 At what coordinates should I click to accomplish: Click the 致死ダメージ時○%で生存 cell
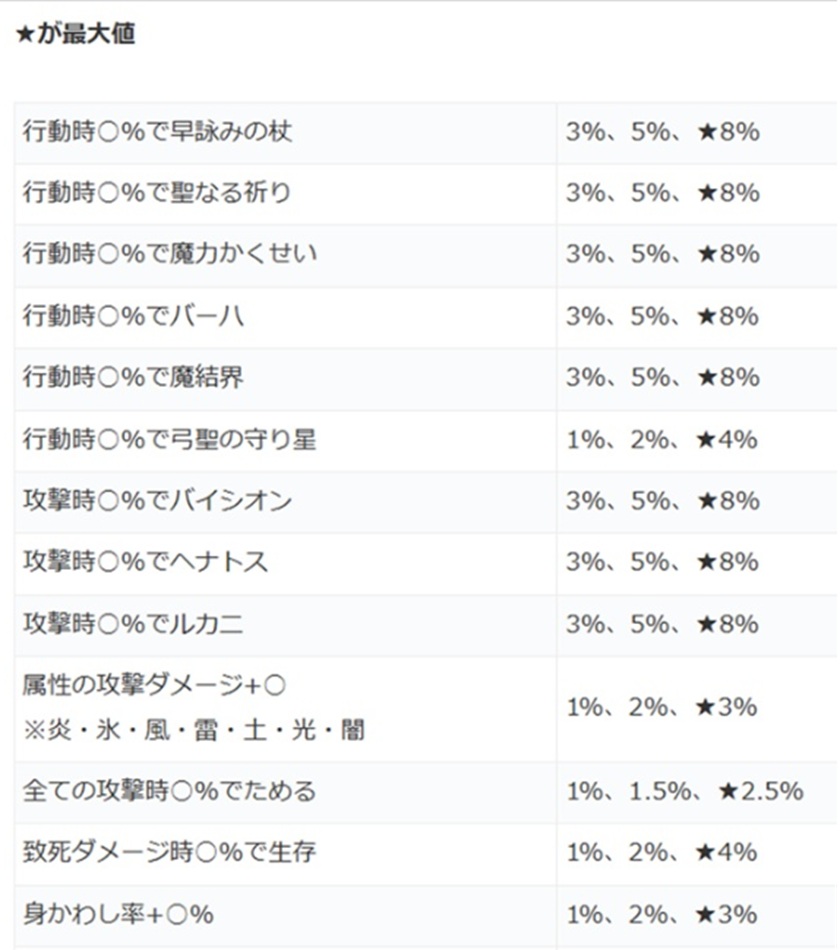pos(170,853)
